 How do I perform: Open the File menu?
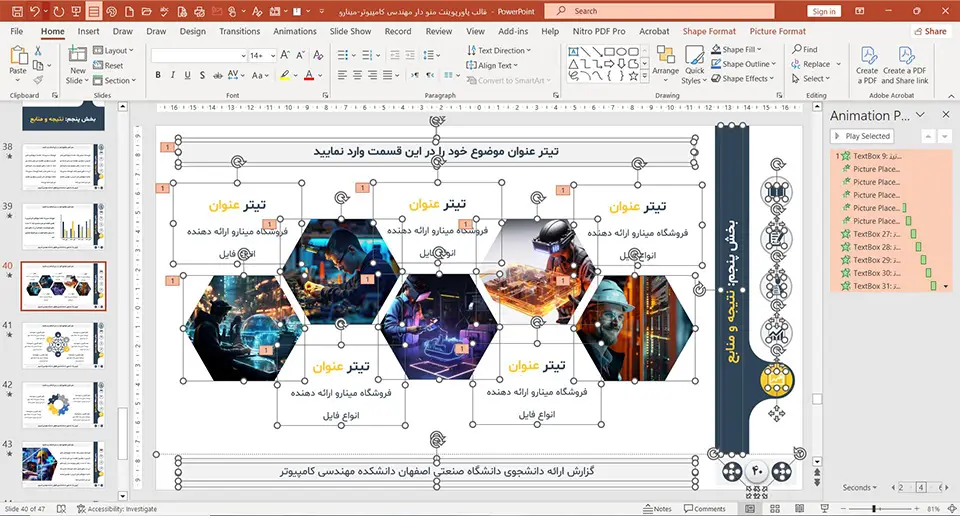tap(17, 31)
